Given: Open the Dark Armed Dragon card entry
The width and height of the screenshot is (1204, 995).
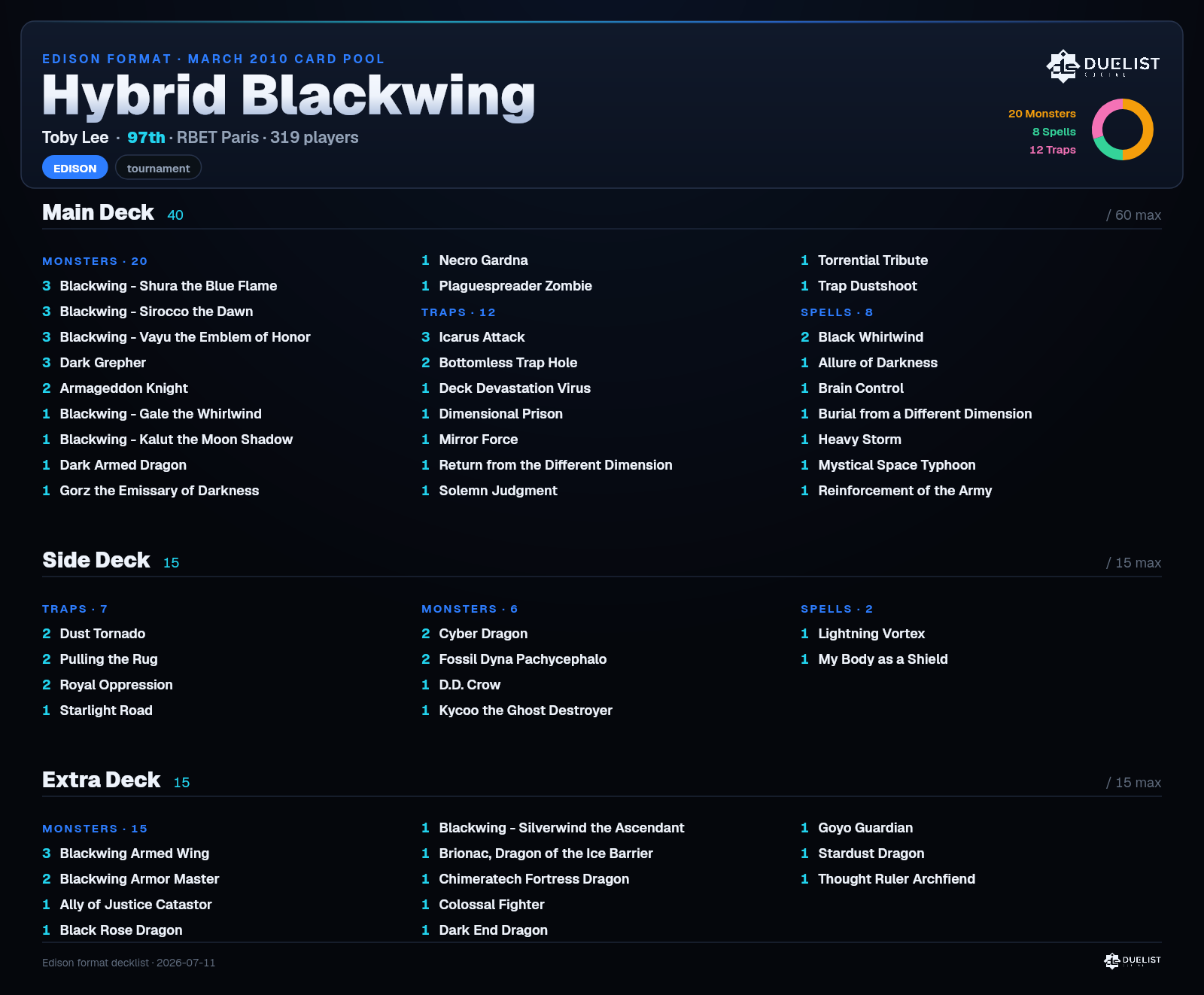Looking at the screenshot, I should pyautogui.click(x=123, y=465).
